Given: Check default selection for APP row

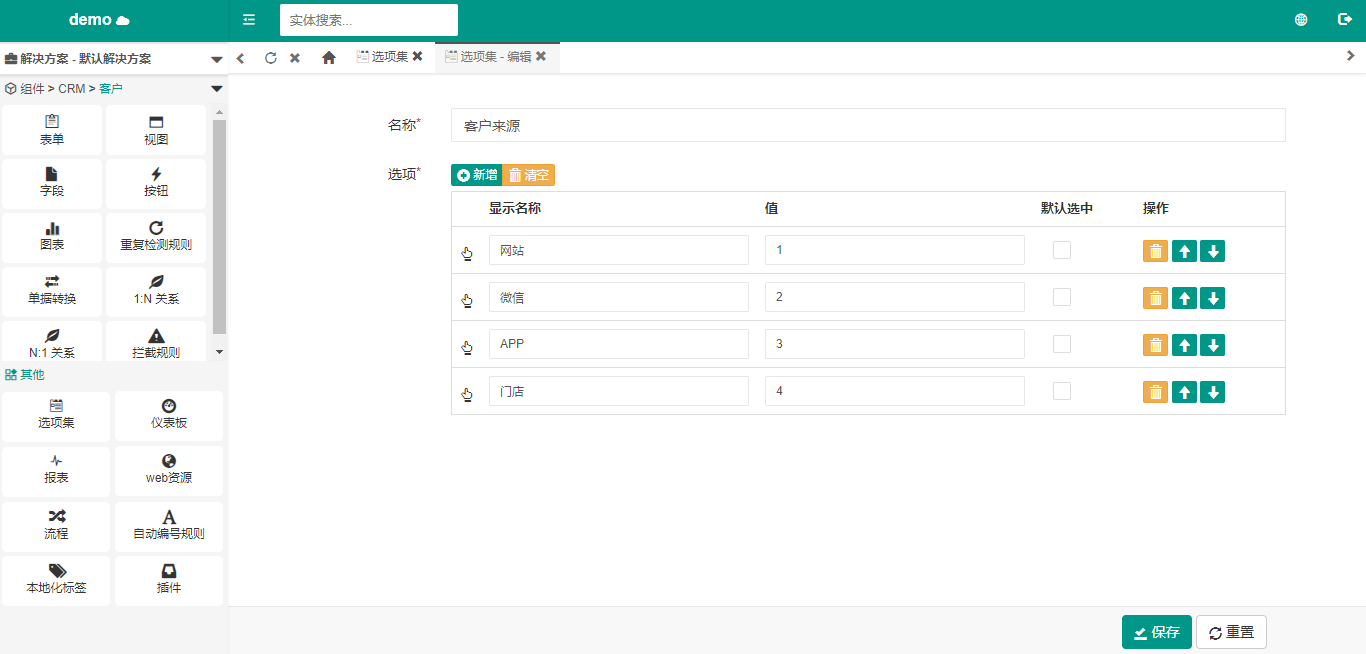Looking at the screenshot, I should point(1062,344).
